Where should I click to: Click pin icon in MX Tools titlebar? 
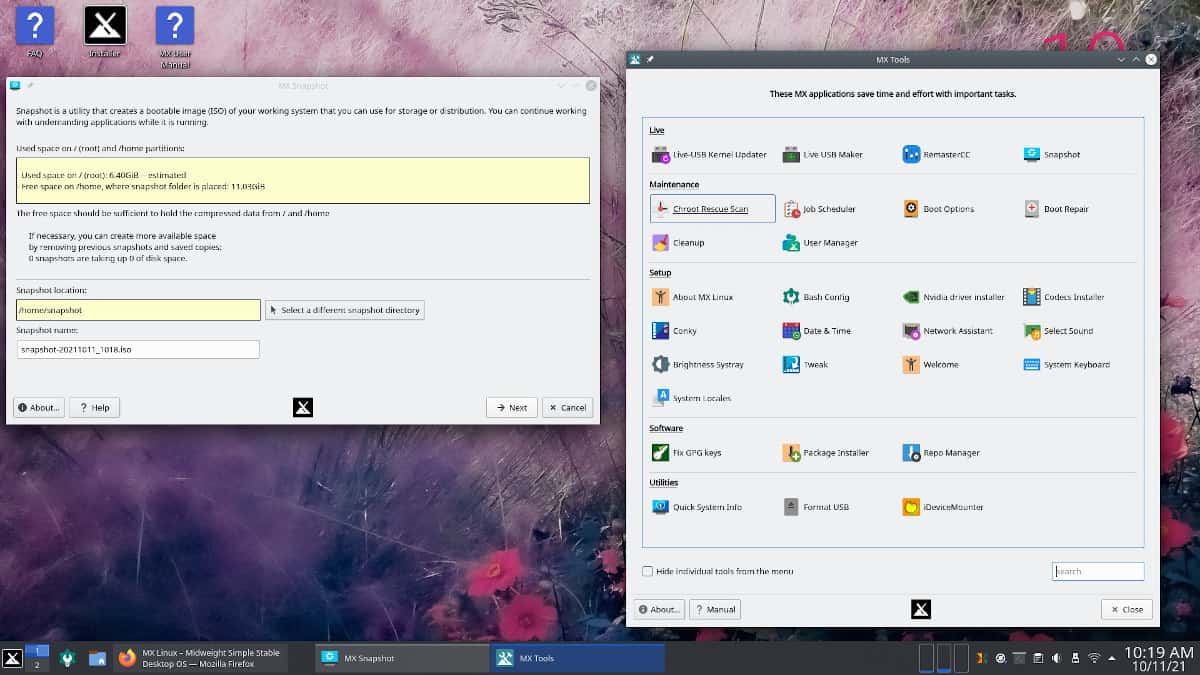pyautogui.click(x=650, y=60)
